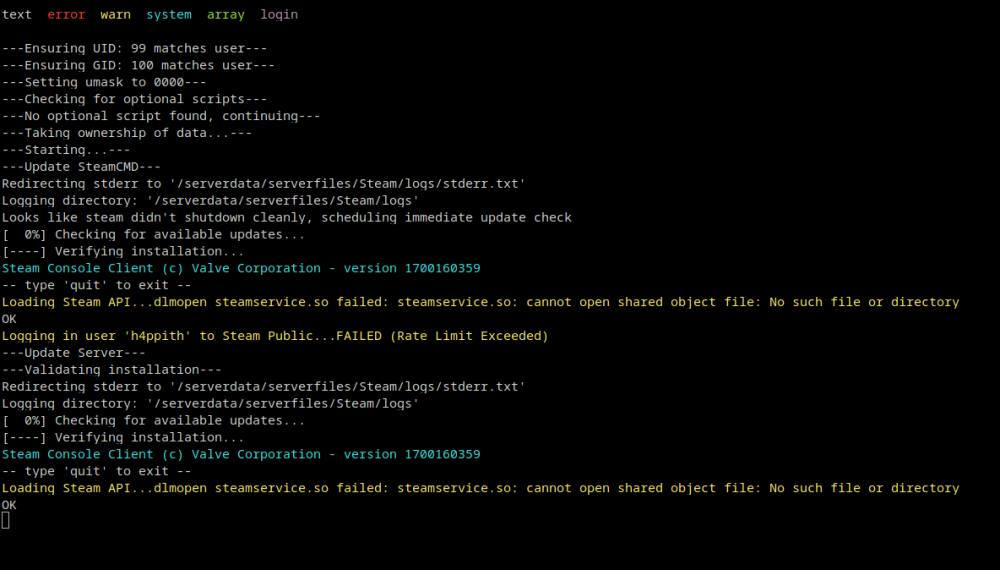Click the terminal cursor block at bottom
Image resolution: width=1000 pixels, height=570 pixels.
[x=6, y=521]
